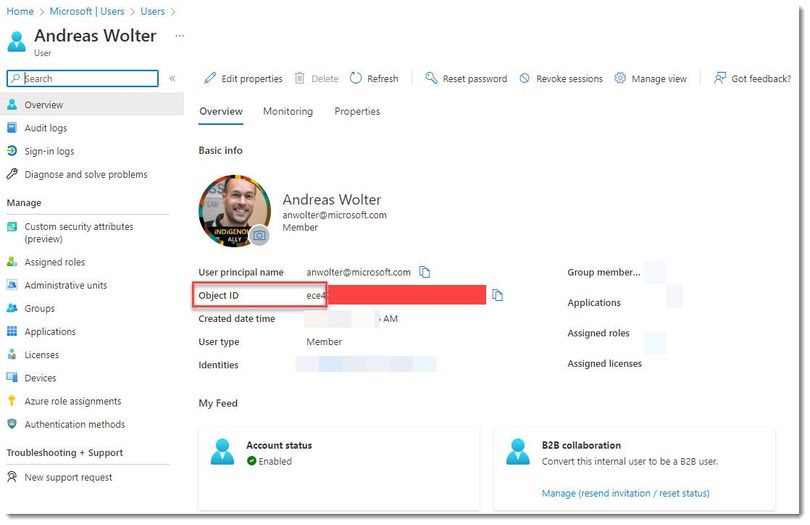Click the Got feedback? label
The image size is (810, 525).
click(761, 79)
